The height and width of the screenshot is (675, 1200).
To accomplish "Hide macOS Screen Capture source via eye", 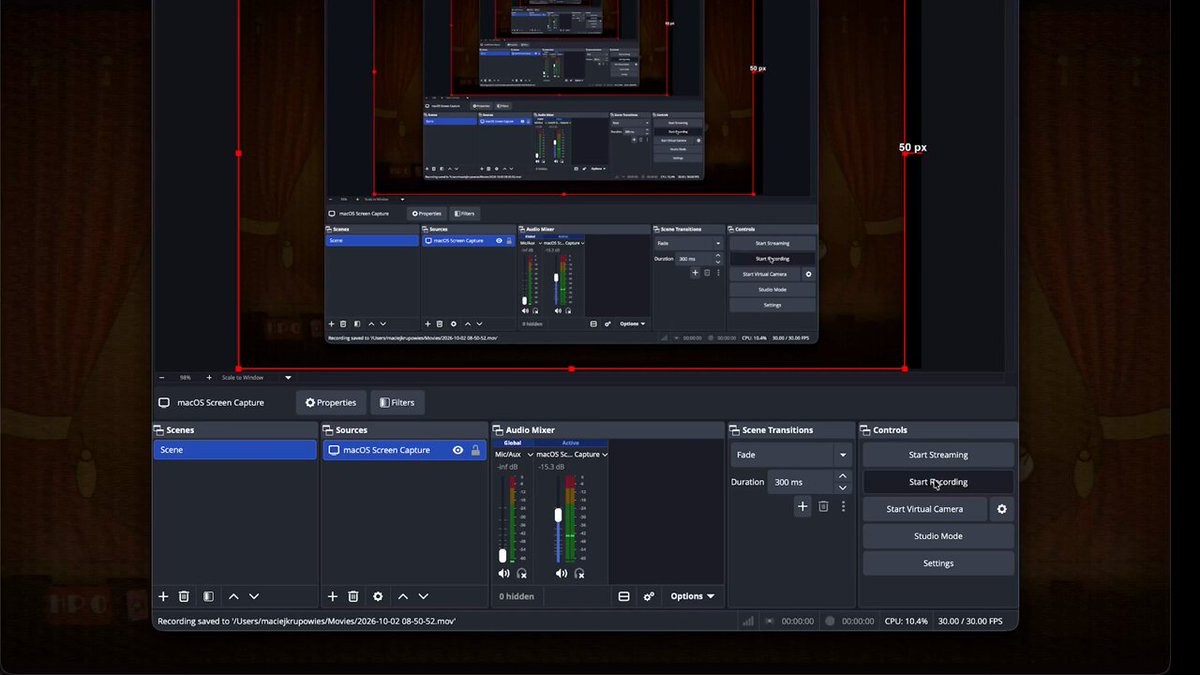I will click(x=458, y=450).
